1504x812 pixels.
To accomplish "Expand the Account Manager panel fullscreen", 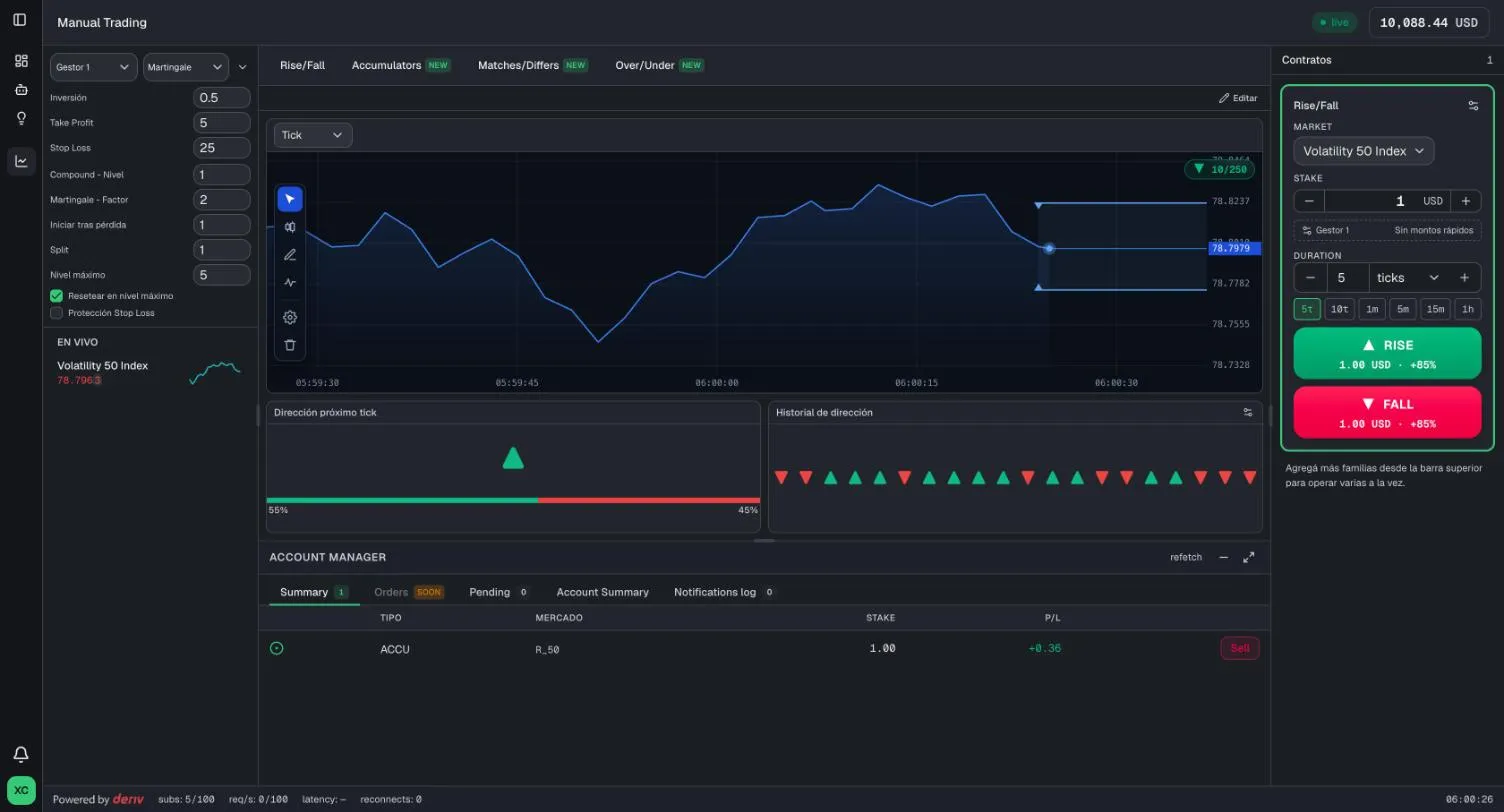I will point(1249,557).
